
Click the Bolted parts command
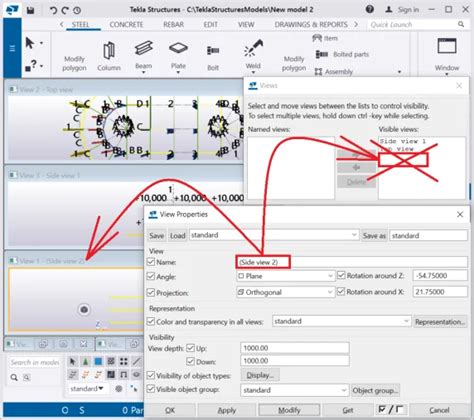tap(342, 54)
